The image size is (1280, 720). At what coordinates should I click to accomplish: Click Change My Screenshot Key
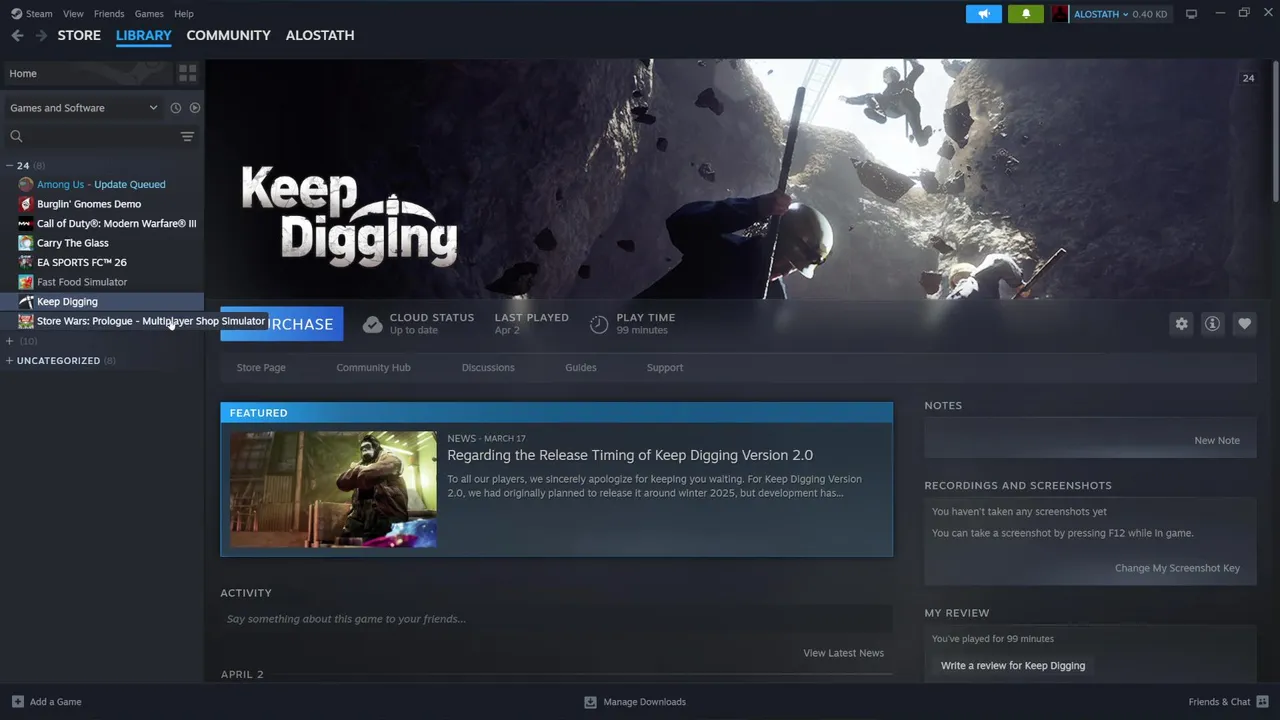click(1177, 568)
